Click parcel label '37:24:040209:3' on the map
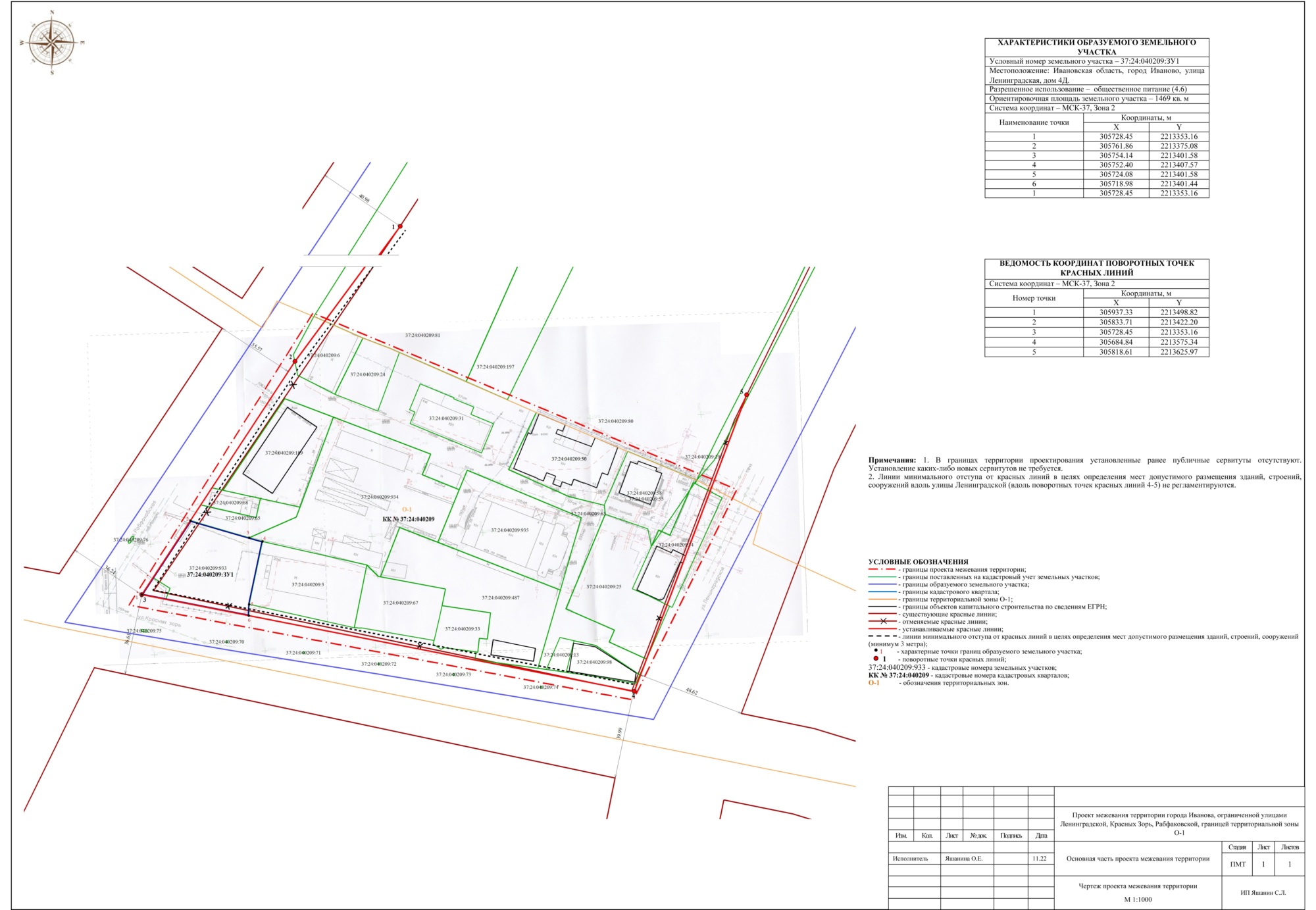 [308, 585]
